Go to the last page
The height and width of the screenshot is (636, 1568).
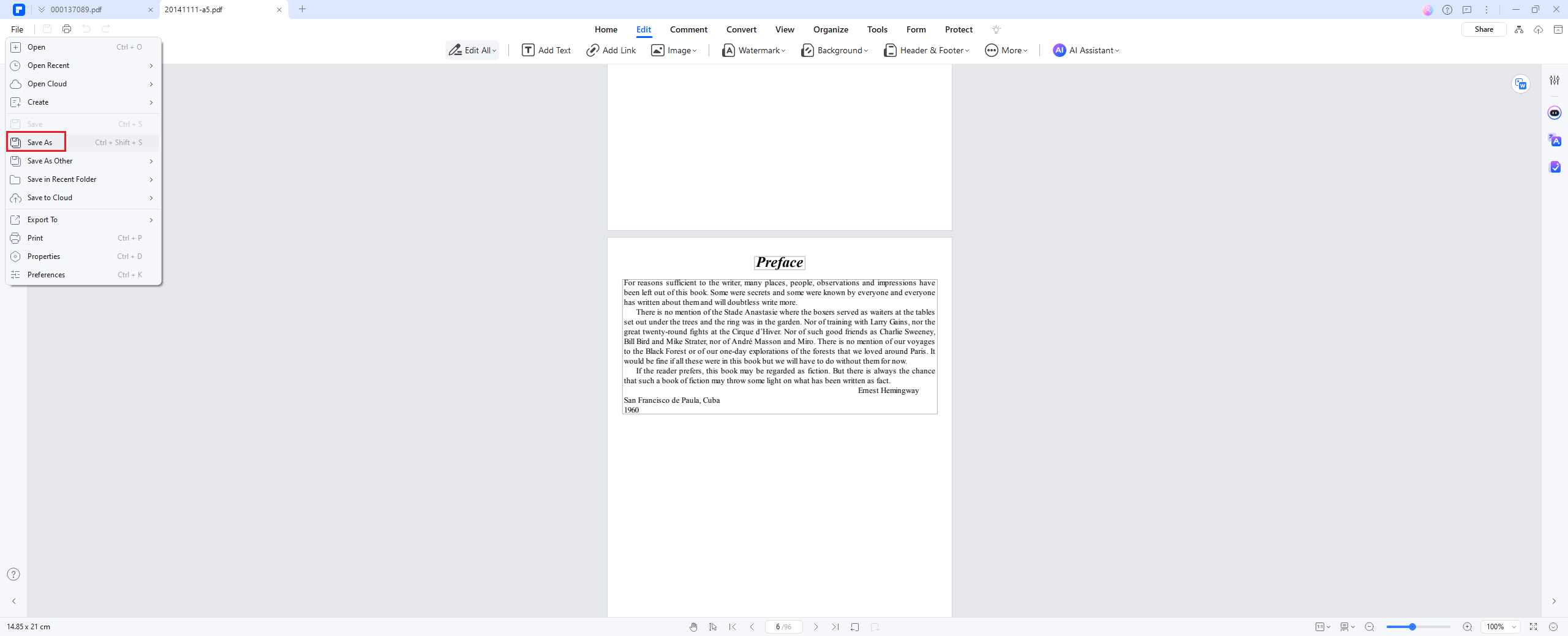point(835,627)
